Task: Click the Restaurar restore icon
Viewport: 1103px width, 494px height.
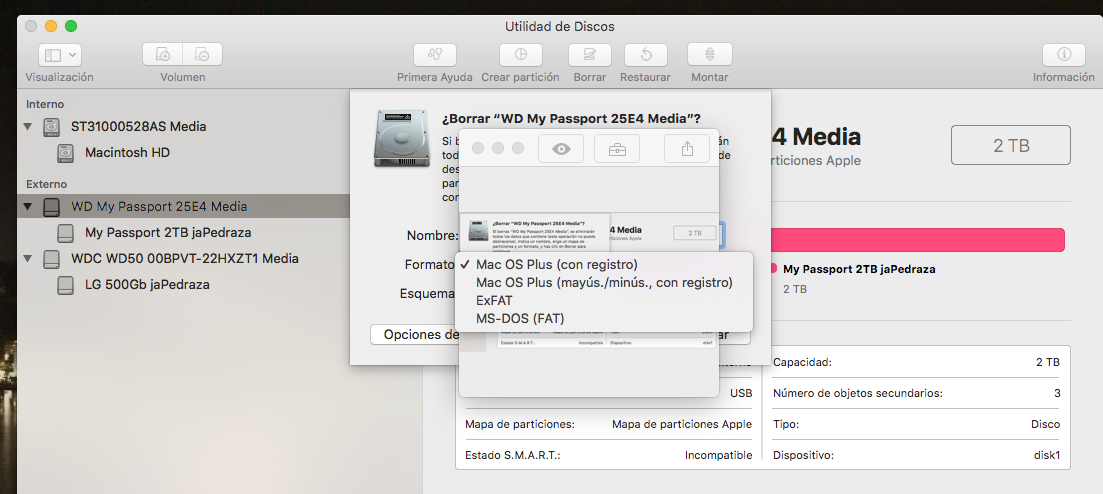Action: pos(645,55)
